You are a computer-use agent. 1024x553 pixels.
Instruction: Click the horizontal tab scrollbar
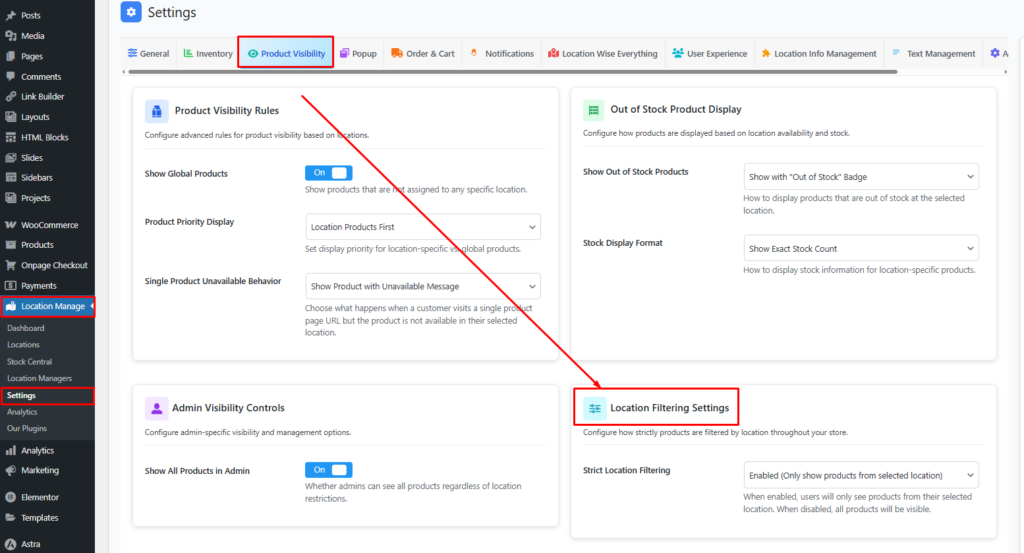click(560, 72)
